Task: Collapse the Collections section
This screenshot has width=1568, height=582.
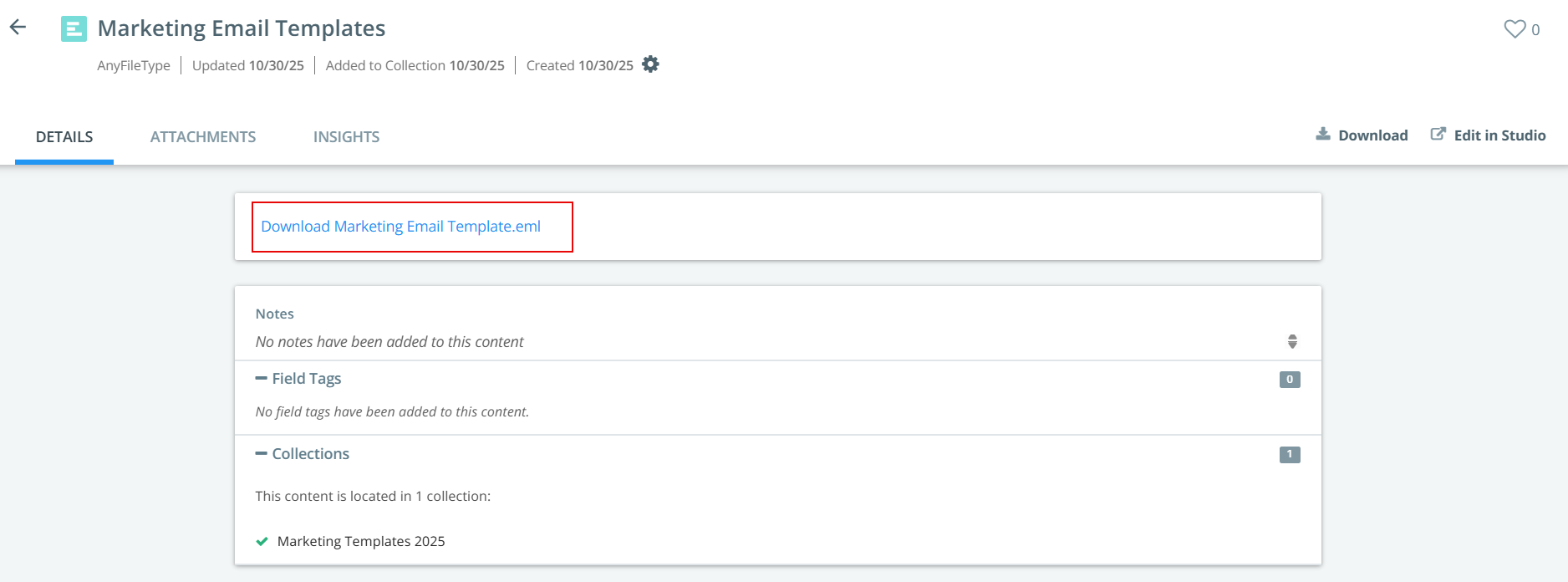Action: (262, 454)
